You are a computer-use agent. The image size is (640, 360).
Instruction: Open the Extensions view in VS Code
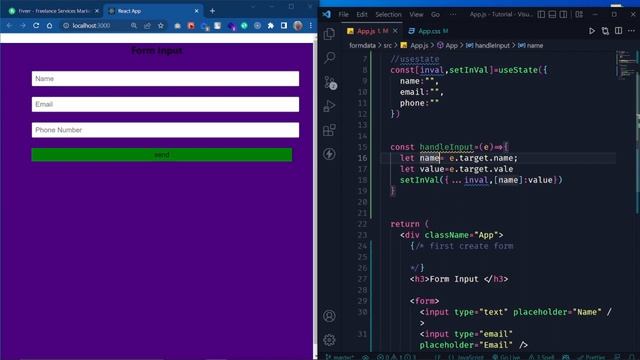tap(329, 130)
